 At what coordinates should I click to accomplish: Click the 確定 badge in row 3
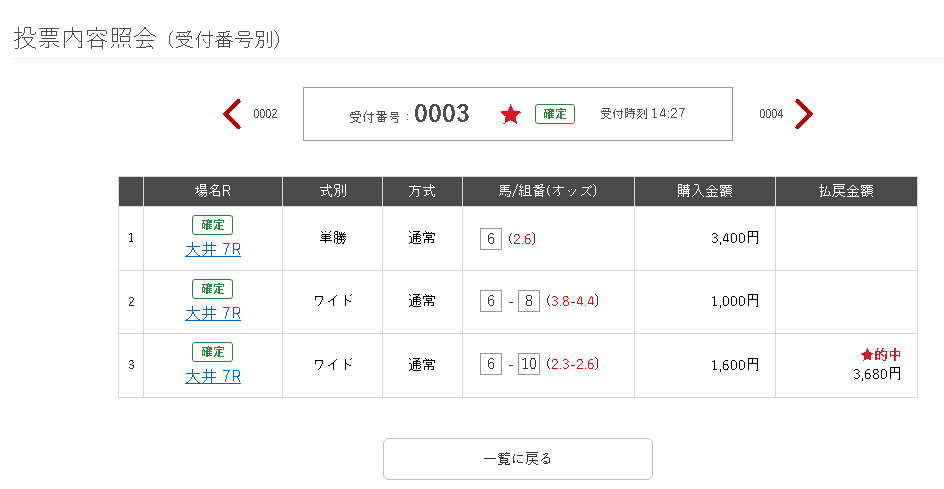pyautogui.click(x=212, y=352)
